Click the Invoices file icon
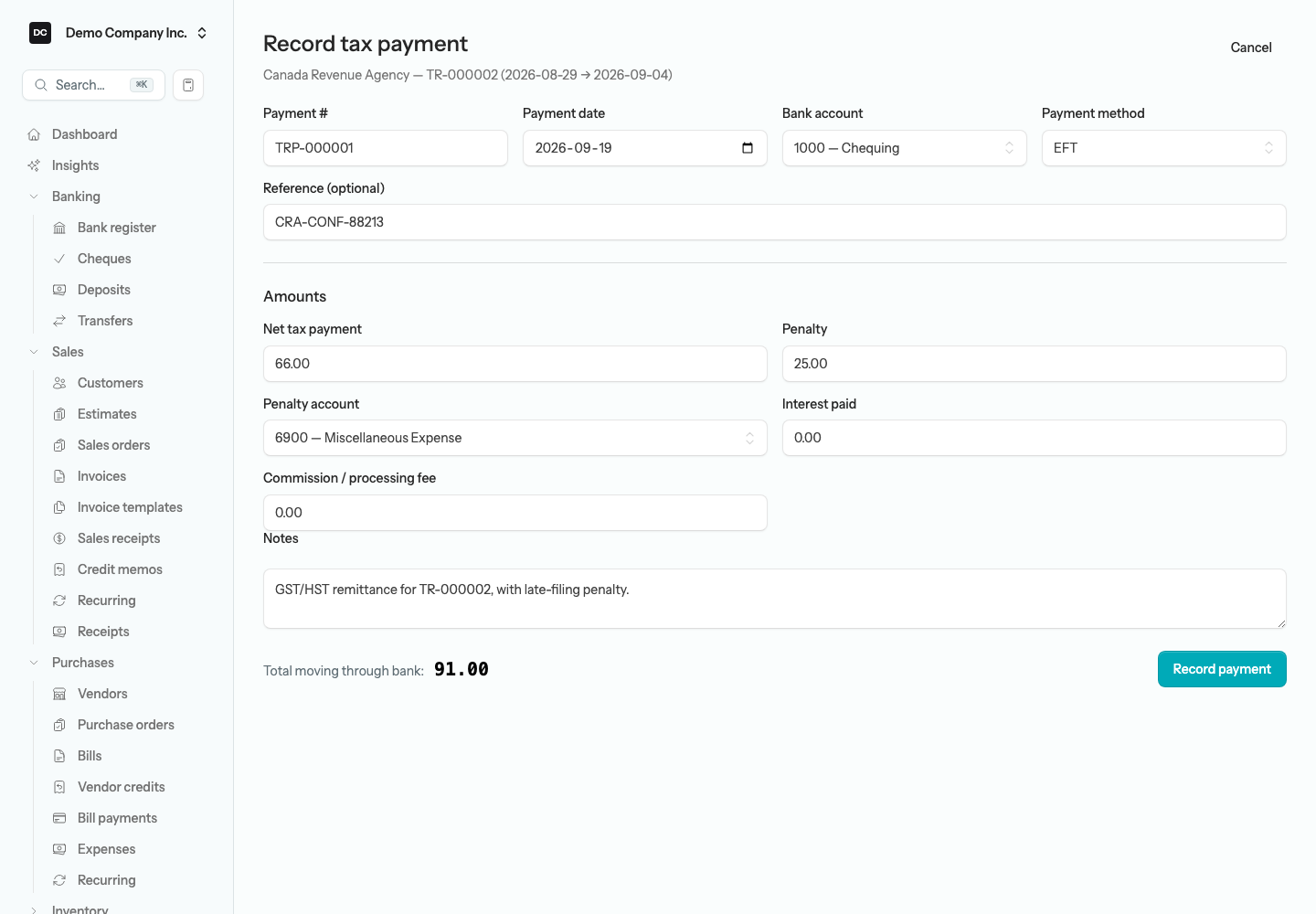 click(x=59, y=476)
